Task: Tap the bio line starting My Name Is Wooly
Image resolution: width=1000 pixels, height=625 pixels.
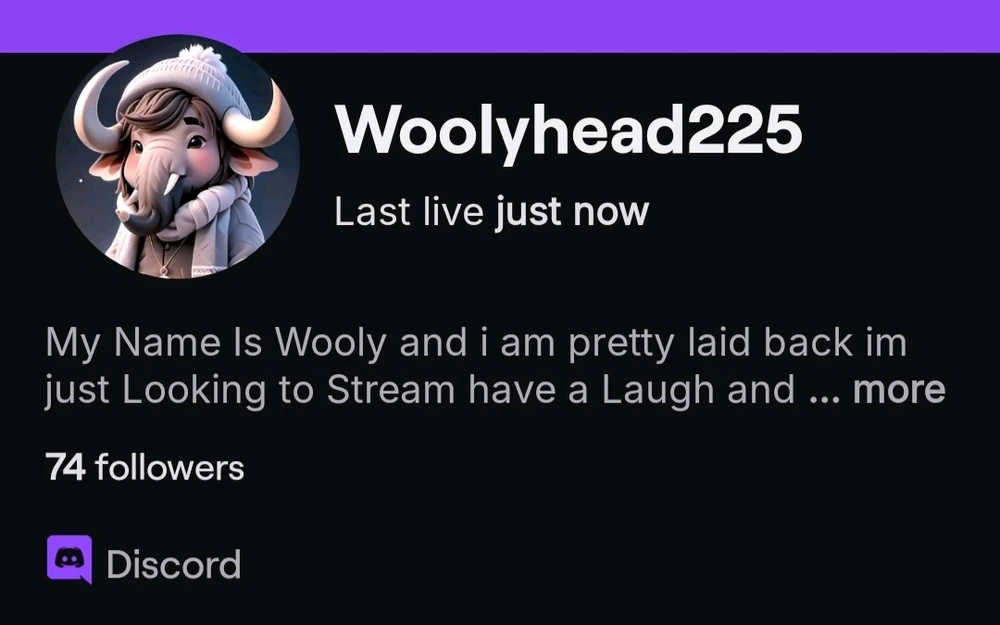Action: click(476, 342)
